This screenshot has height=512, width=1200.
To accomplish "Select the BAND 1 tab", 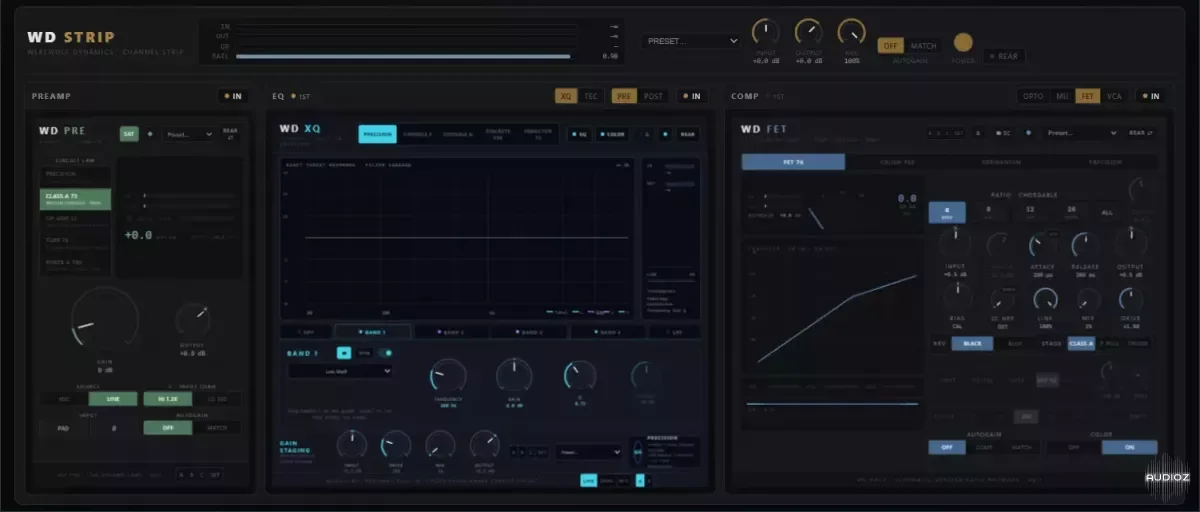I will tap(371, 331).
